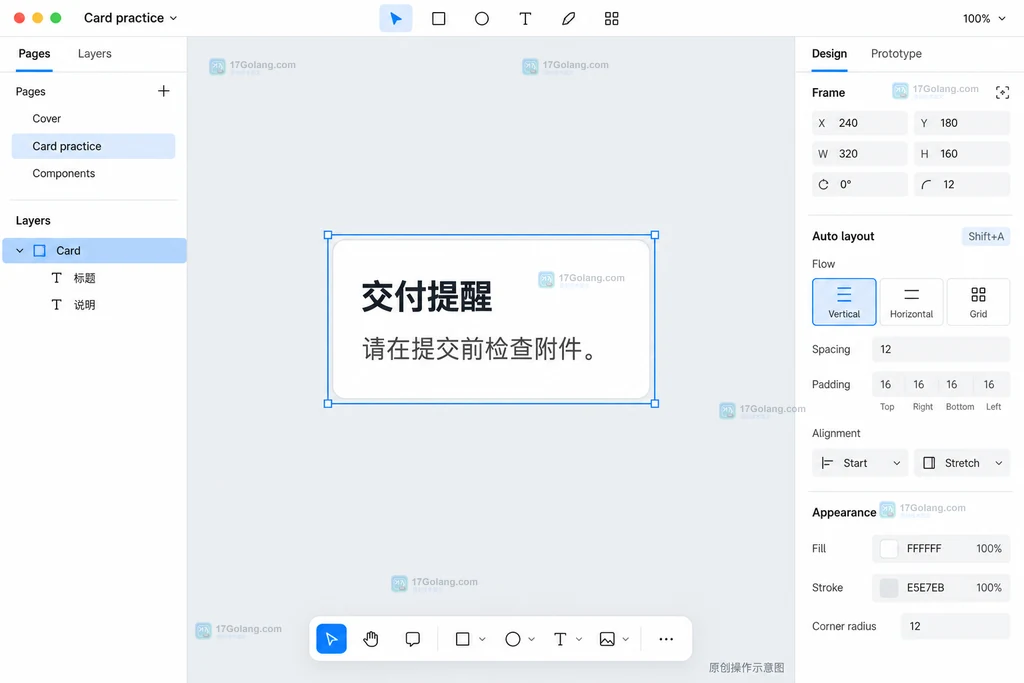Click the Stroke opacity 100% value
The height and width of the screenshot is (683, 1024).
988,588
